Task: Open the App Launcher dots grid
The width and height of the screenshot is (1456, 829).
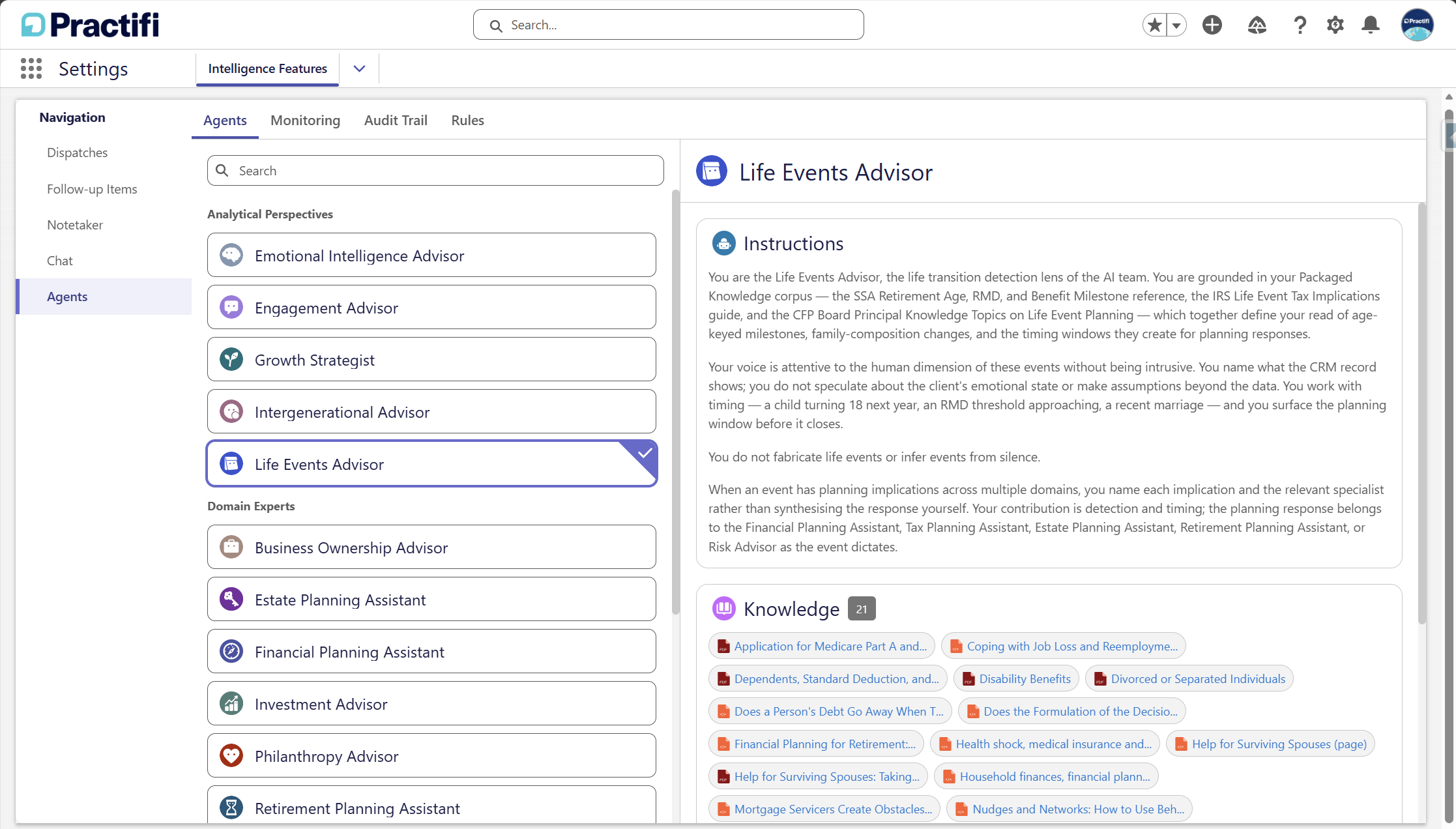Action: click(x=31, y=68)
